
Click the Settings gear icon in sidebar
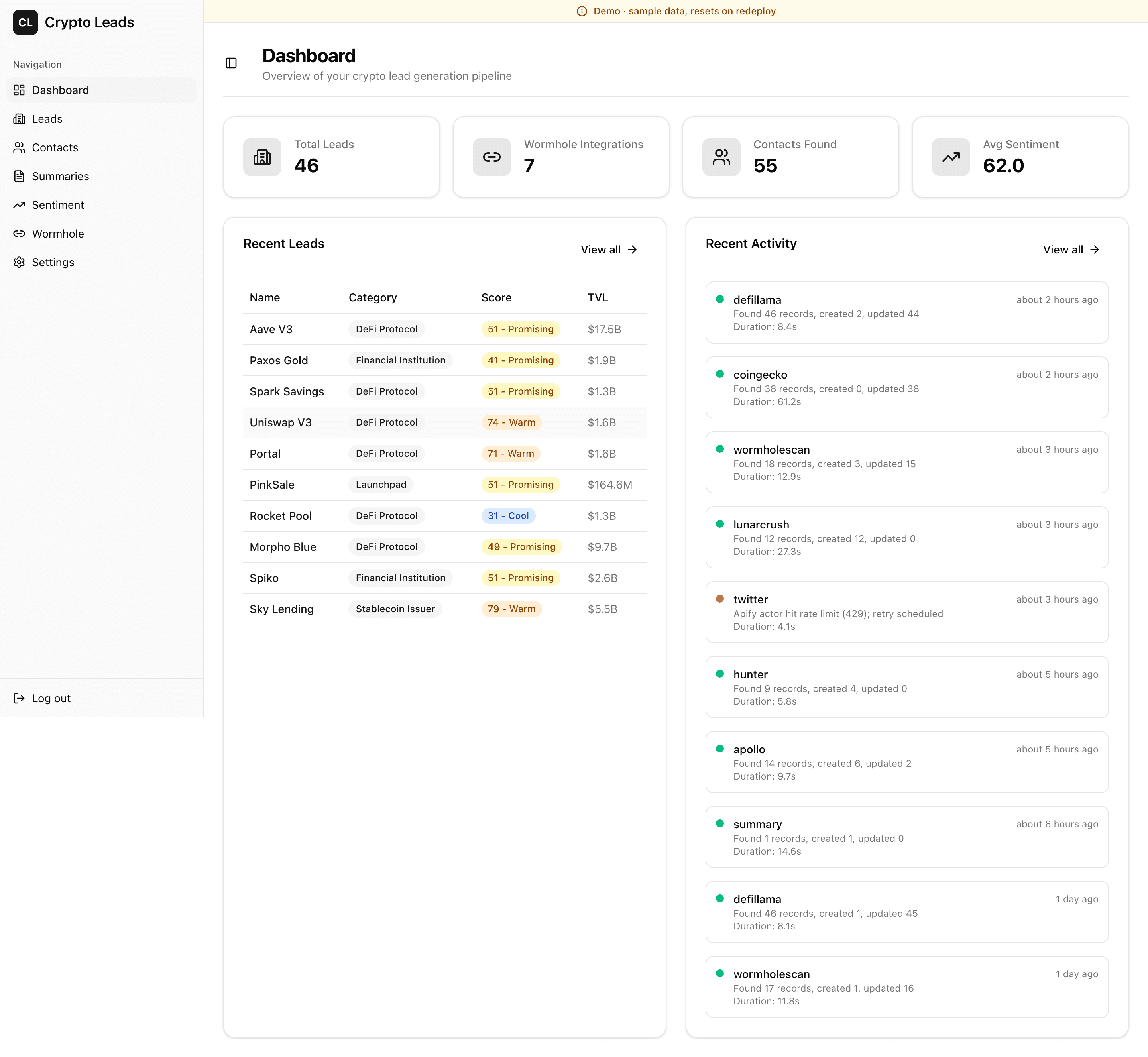point(20,262)
